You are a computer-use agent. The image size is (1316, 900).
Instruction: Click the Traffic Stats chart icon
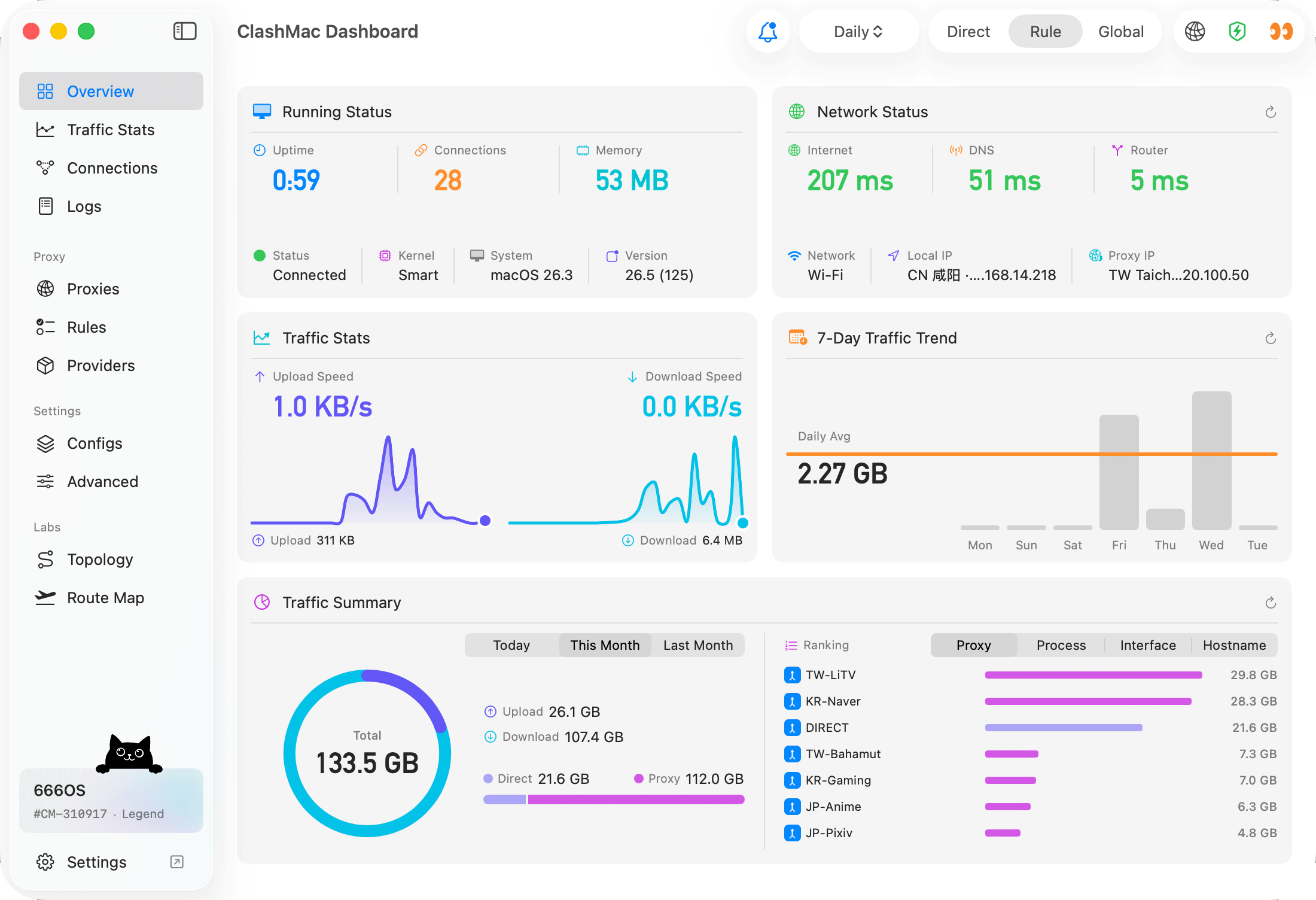[x=262, y=338]
